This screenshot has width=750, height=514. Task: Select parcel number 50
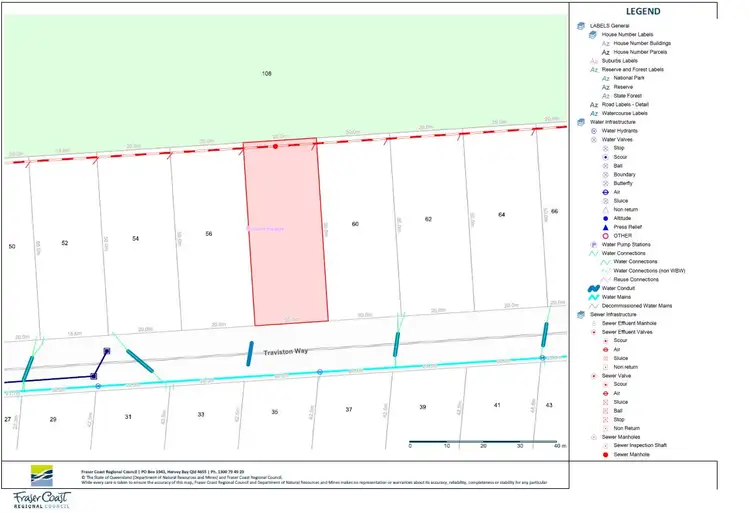point(12,247)
